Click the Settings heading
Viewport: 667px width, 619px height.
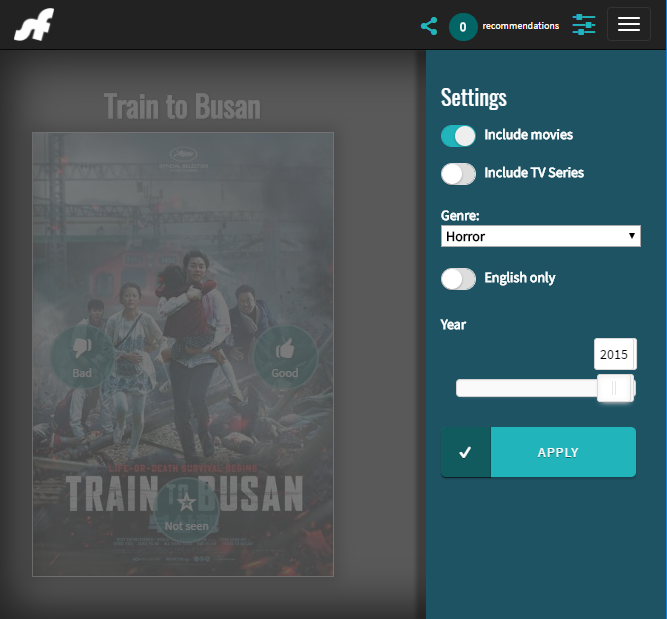coord(473,97)
